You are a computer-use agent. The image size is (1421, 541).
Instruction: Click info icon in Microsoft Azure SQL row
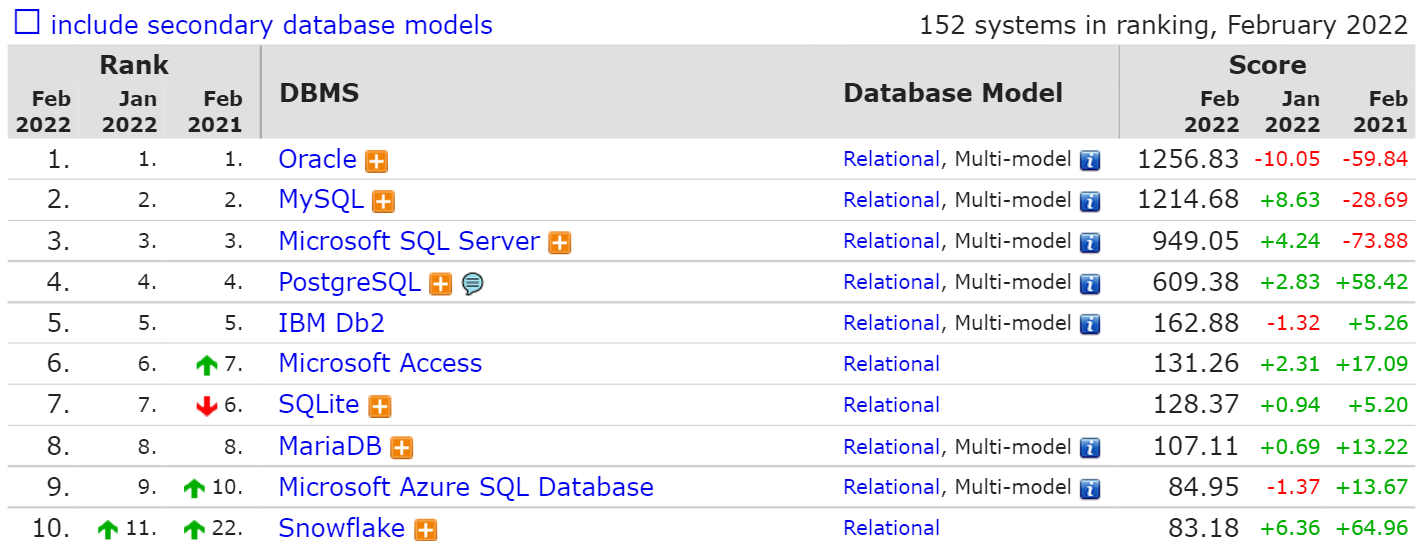click(x=1090, y=488)
